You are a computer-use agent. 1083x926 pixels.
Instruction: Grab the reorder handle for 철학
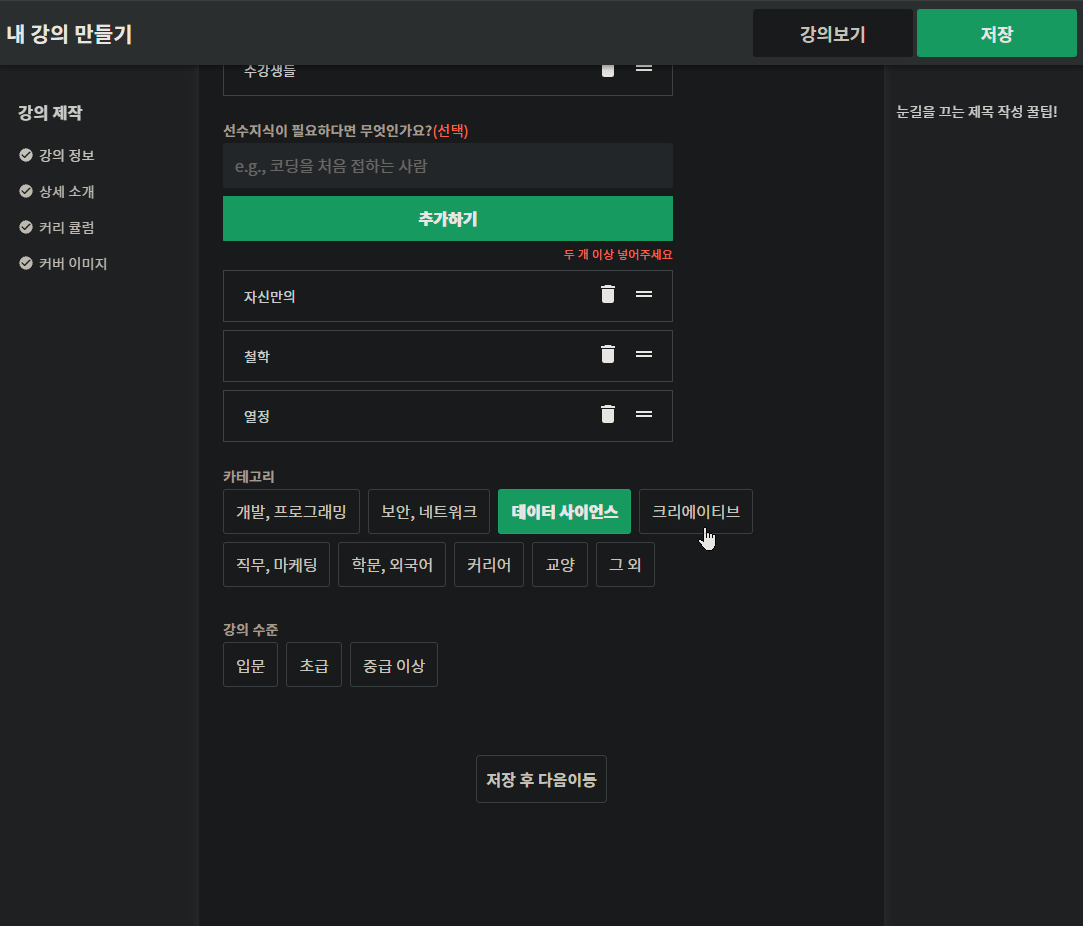(x=644, y=354)
